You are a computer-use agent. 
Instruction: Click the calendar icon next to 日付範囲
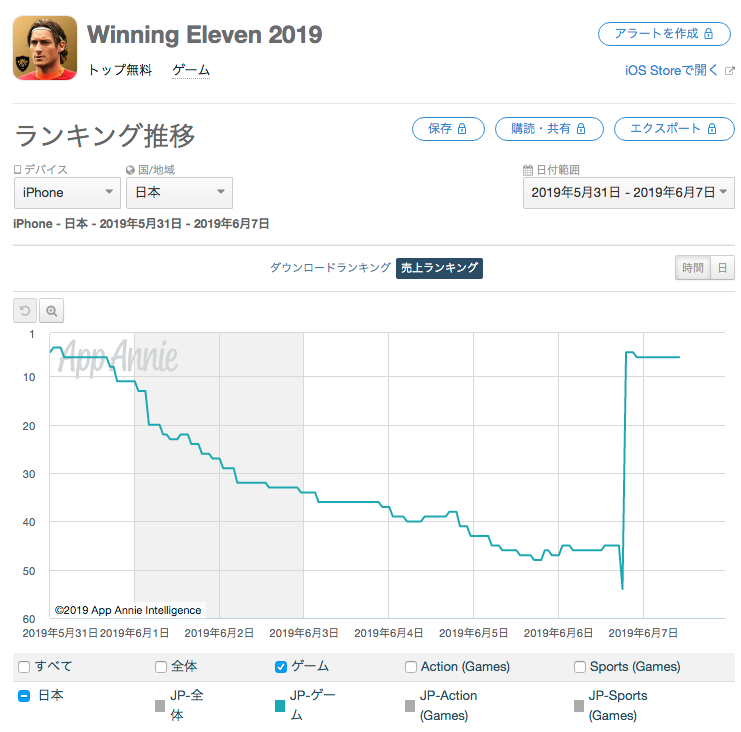[528, 170]
